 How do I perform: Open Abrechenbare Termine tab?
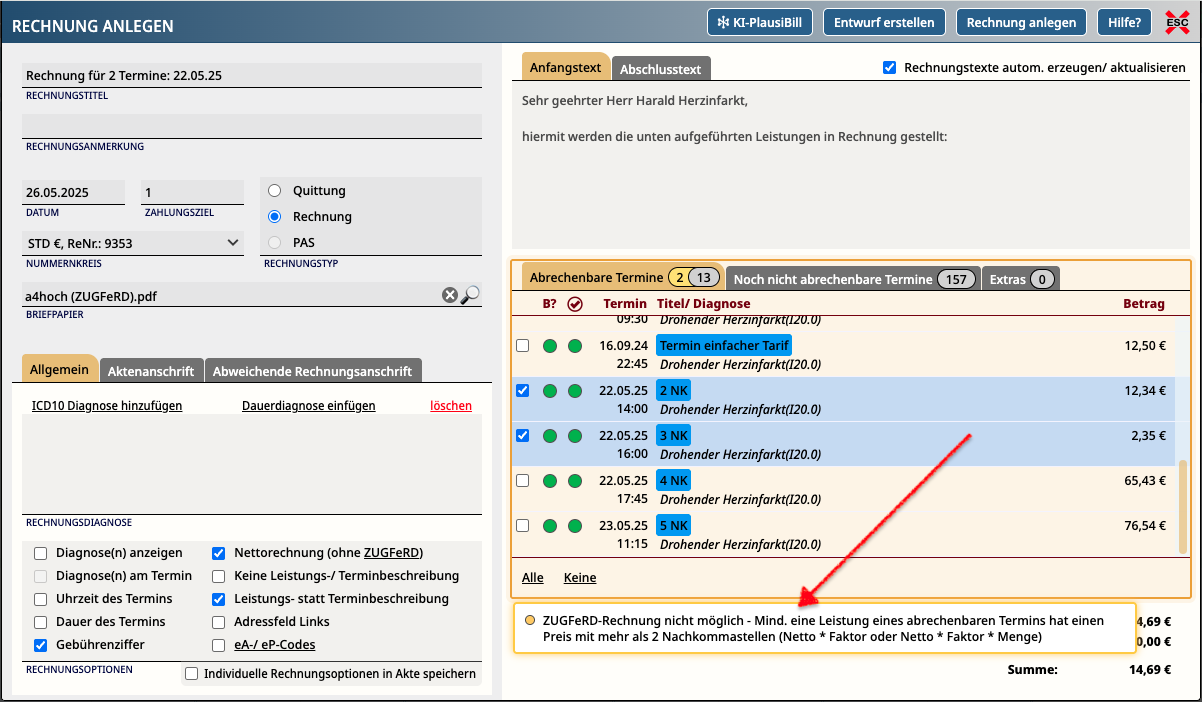tap(622, 277)
